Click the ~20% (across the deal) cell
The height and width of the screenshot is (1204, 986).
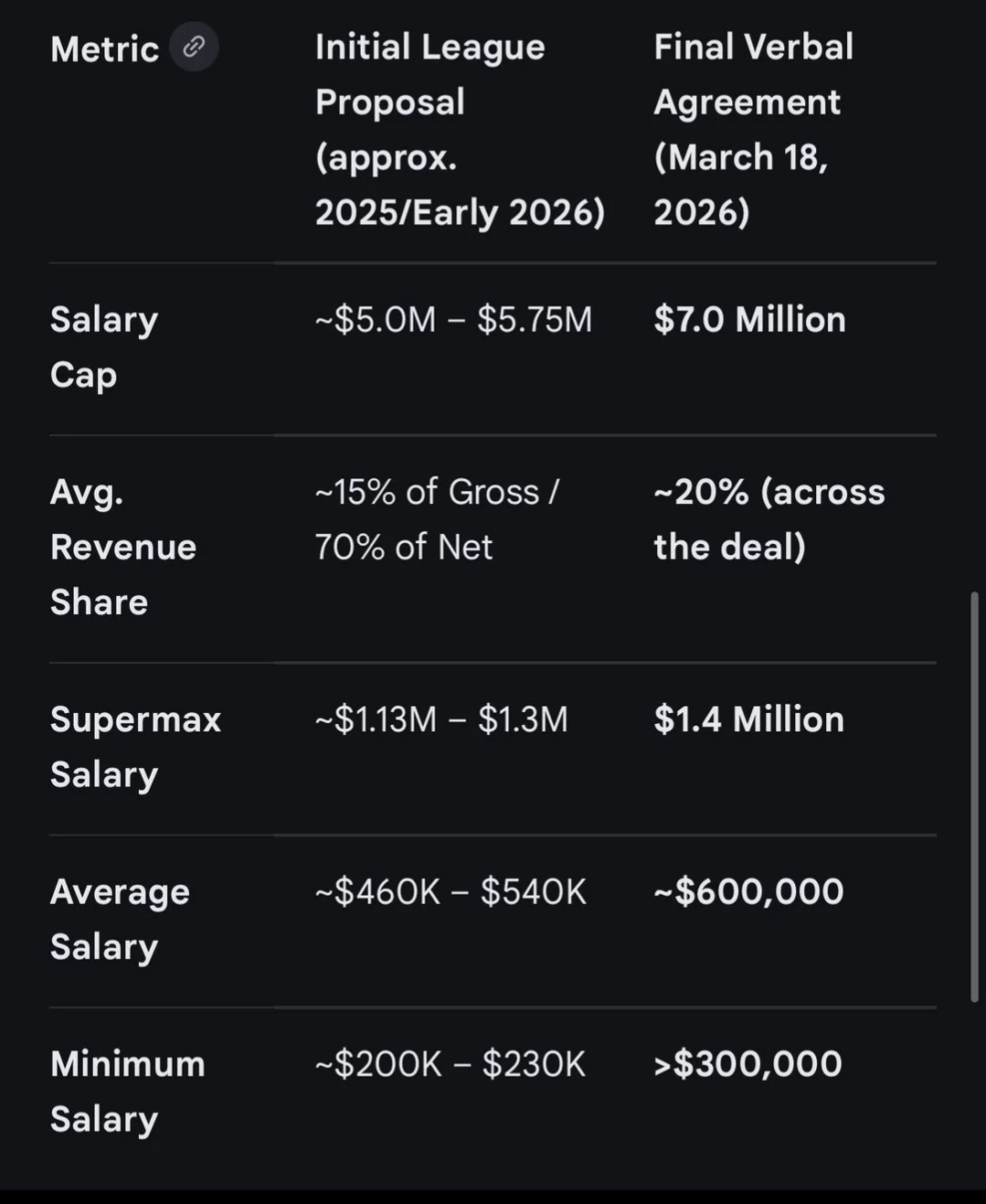click(x=769, y=519)
